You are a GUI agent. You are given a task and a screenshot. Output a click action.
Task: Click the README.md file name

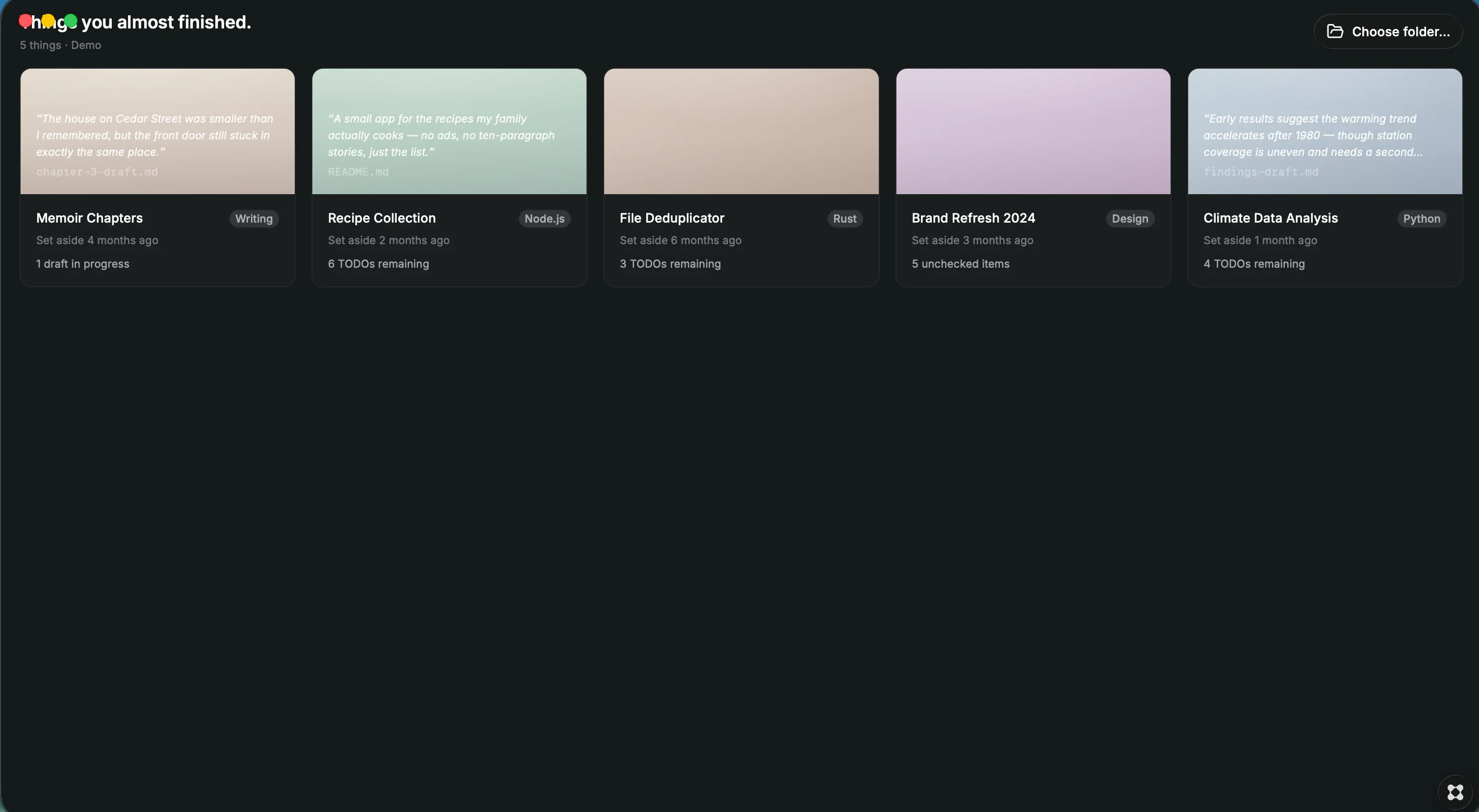[x=358, y=172]
